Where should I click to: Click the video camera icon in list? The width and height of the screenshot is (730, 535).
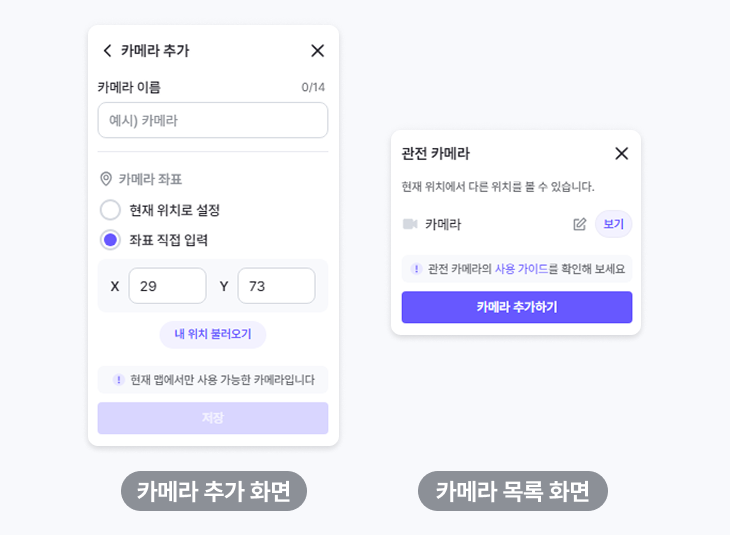coord(410,224)
